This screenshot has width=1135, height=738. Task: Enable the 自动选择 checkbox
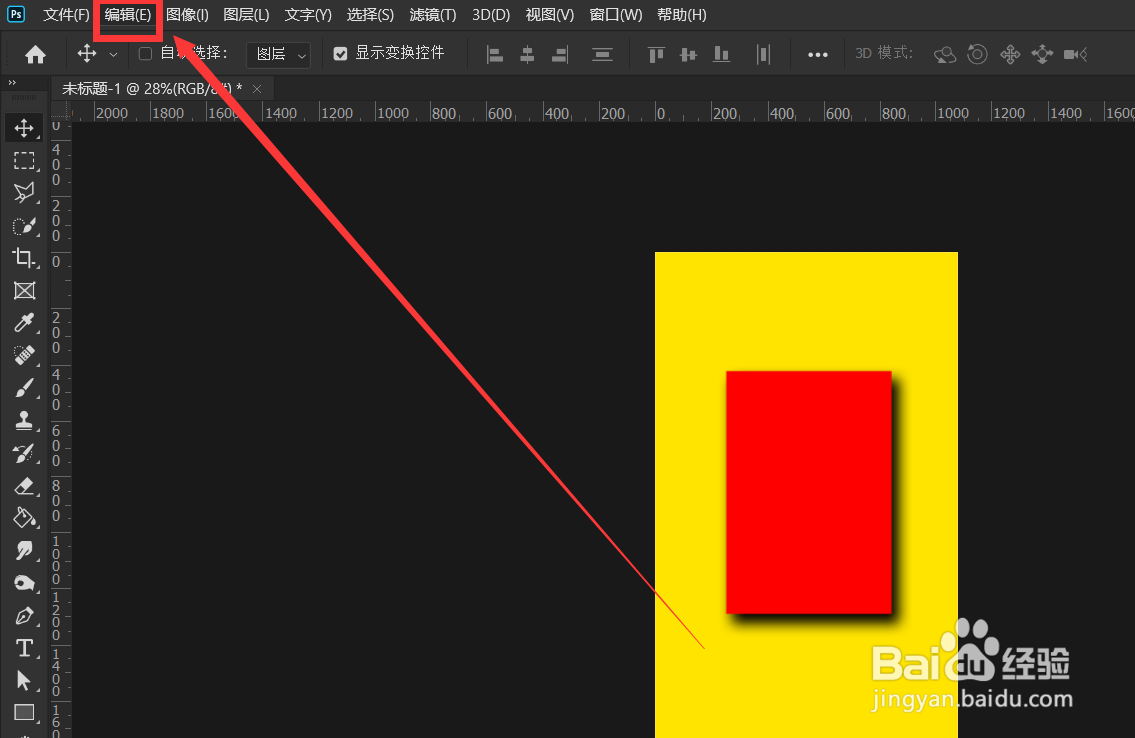(x=145, y=54)
